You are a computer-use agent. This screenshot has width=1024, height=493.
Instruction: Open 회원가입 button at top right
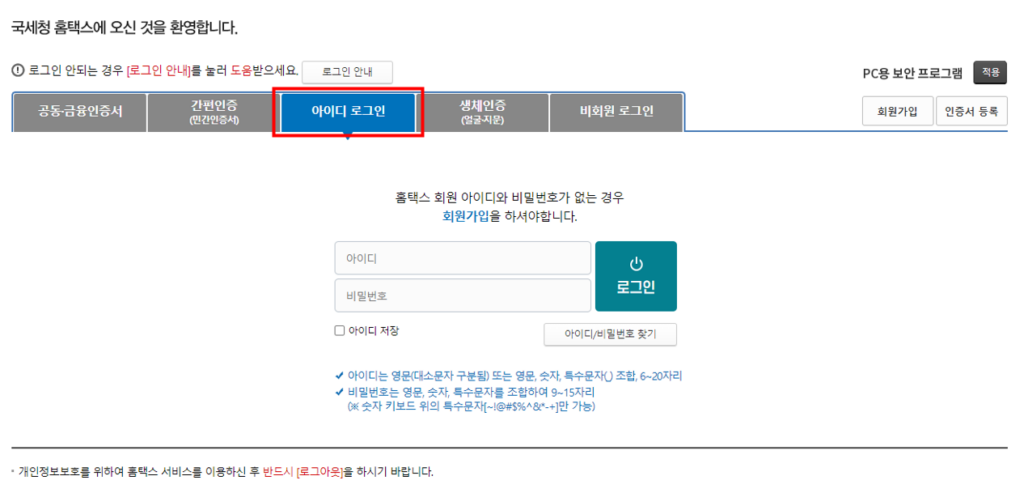coord(897,111)
